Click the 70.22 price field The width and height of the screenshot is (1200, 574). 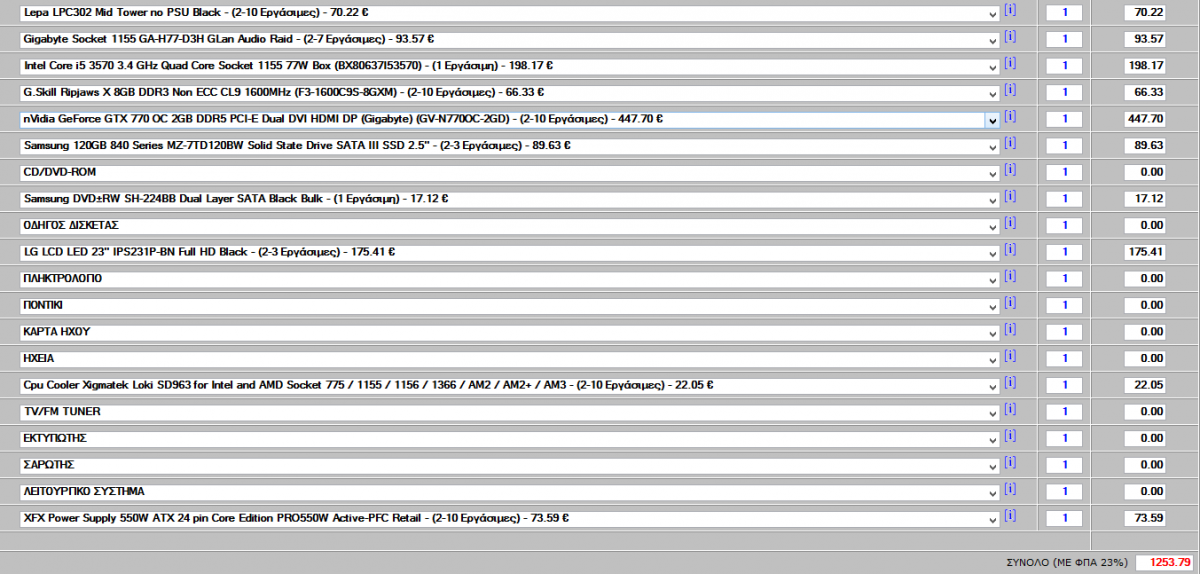point(1144,13)
